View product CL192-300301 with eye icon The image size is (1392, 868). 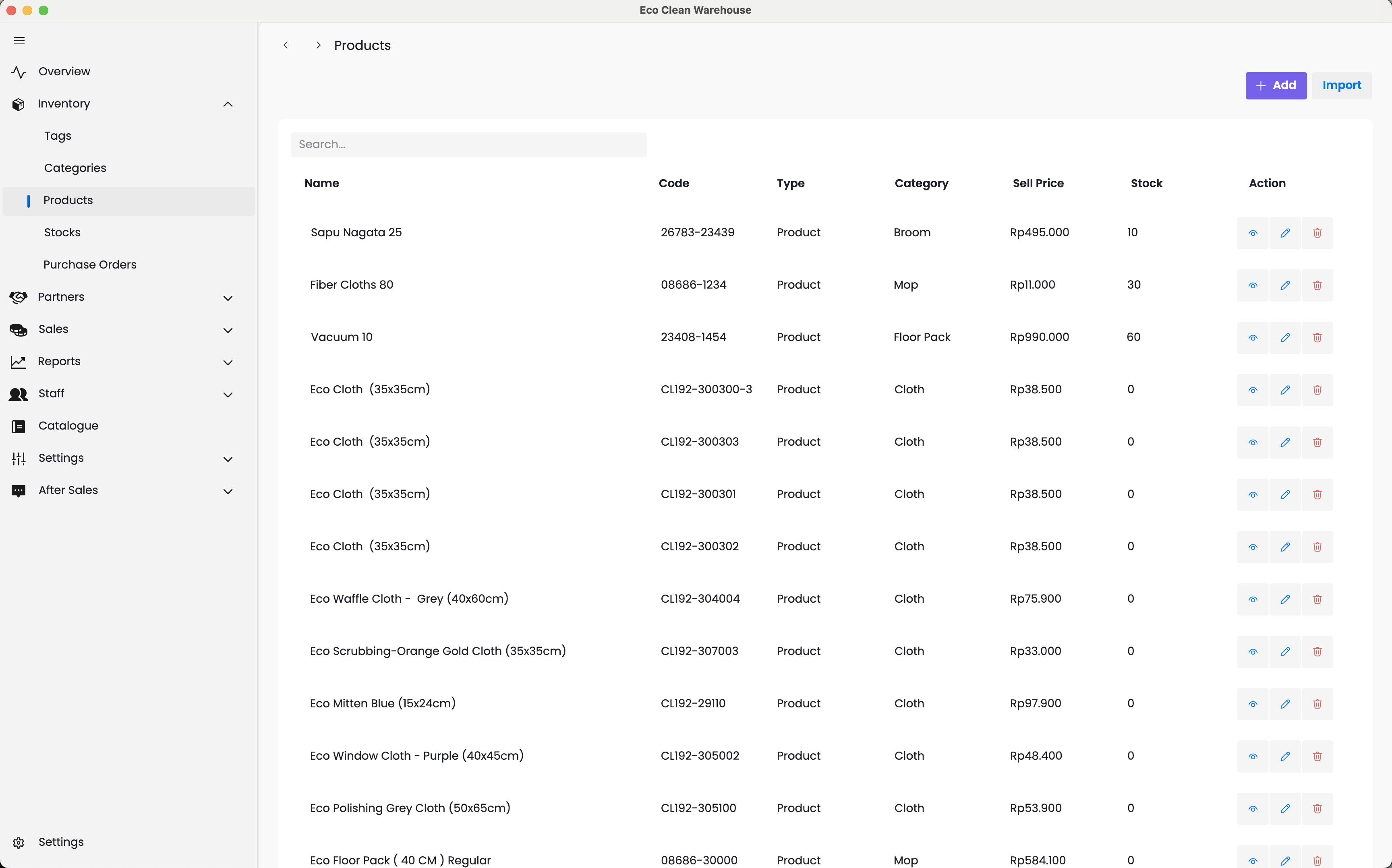[x=1253, y=494]
